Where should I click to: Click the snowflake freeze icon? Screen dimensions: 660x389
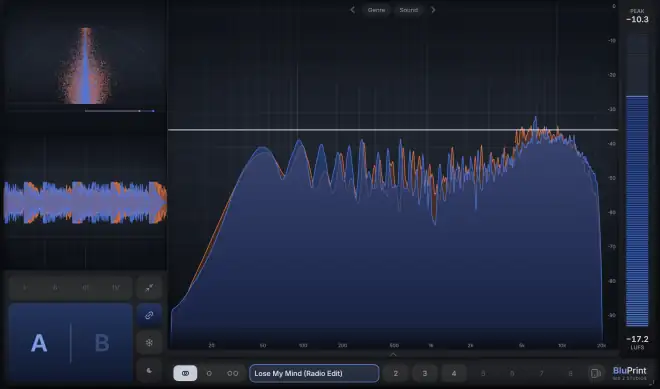(x=149, y=343)
